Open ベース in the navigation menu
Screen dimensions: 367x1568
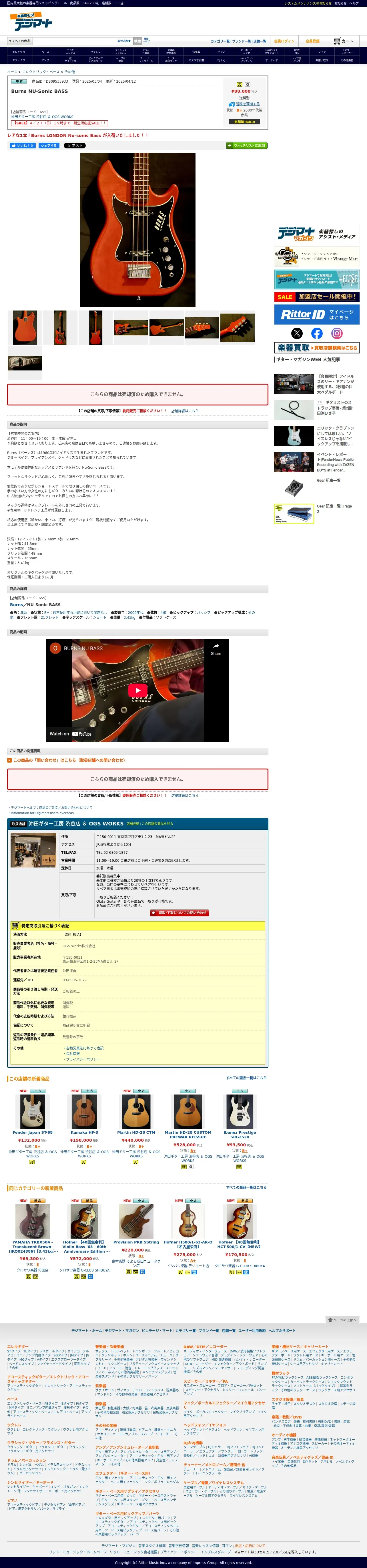coord(45,52)
